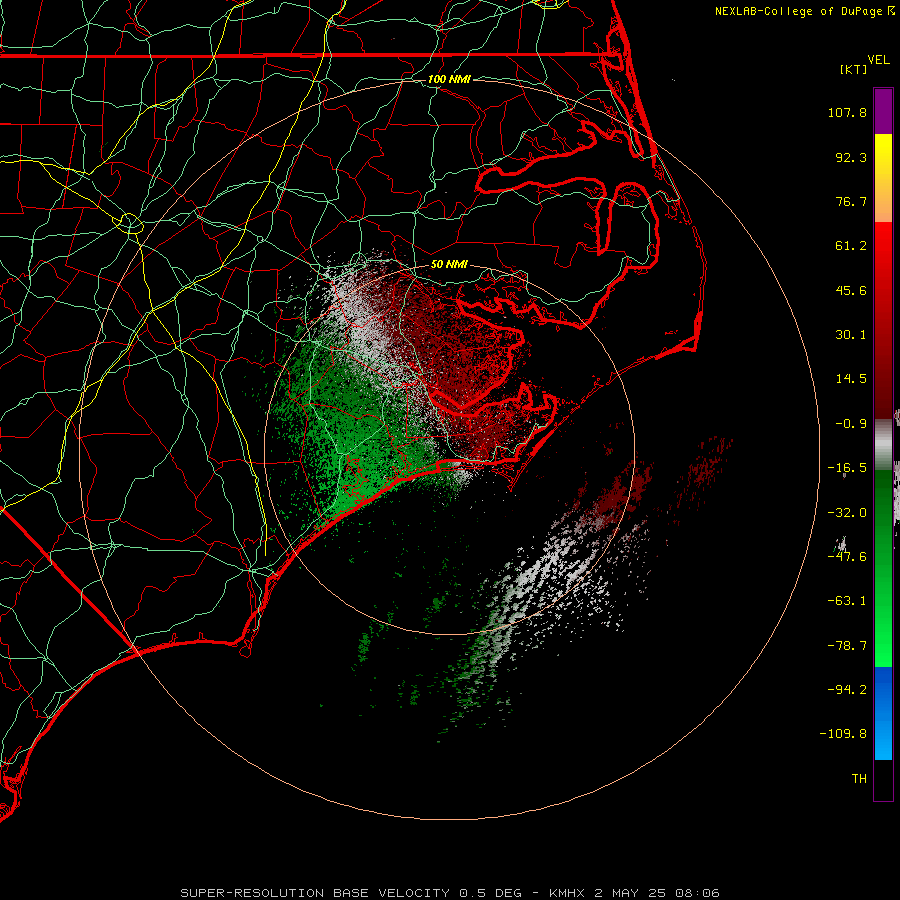Click the -32.0 scale label
This screenshot has height=900, width=900.
[x=847, y=513]
